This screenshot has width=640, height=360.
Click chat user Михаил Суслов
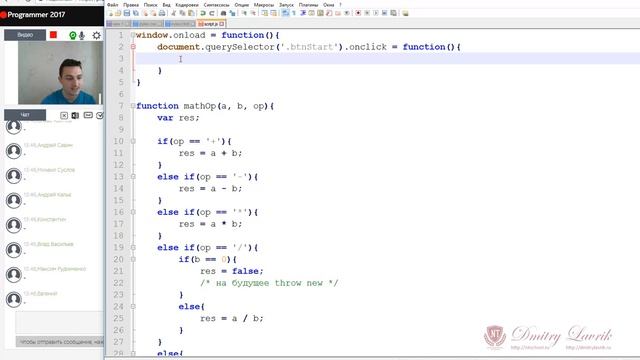coord(49,170)
